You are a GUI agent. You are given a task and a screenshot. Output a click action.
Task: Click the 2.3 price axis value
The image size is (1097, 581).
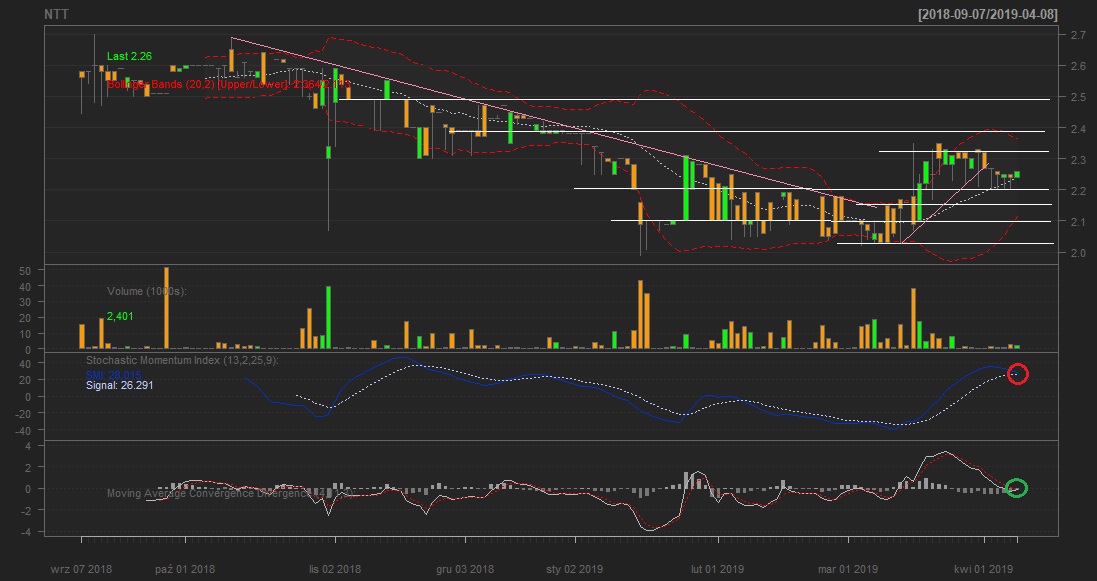pyautogui.click(x=1077, y=160)
